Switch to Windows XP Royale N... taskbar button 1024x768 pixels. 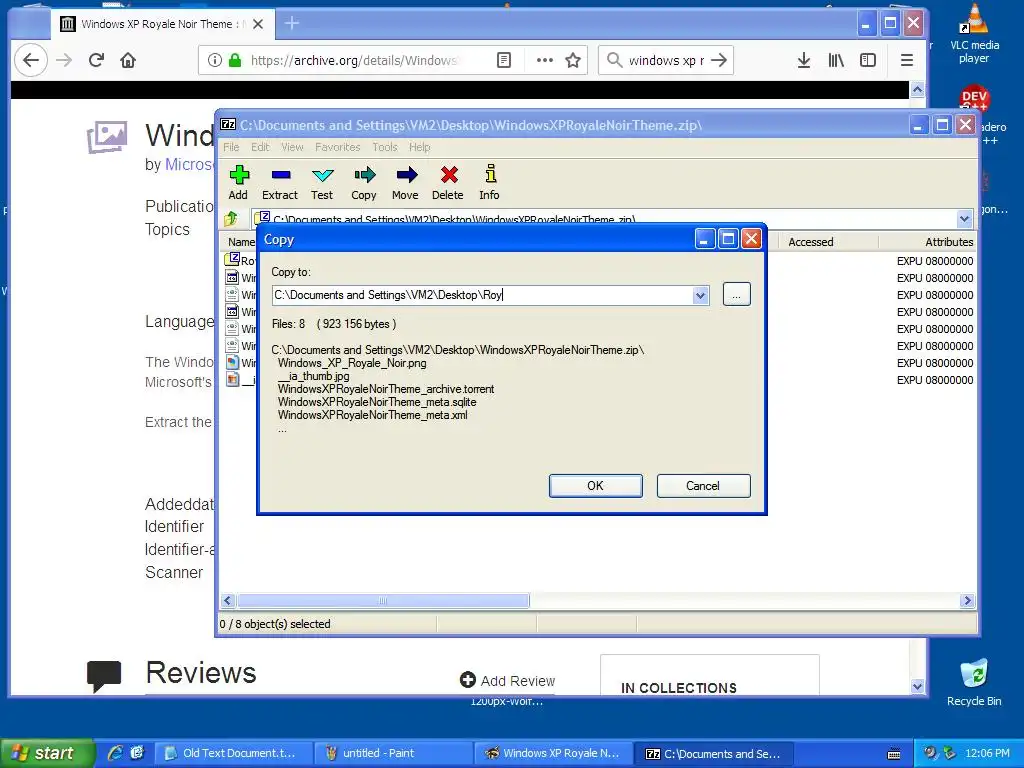point(554,754)
